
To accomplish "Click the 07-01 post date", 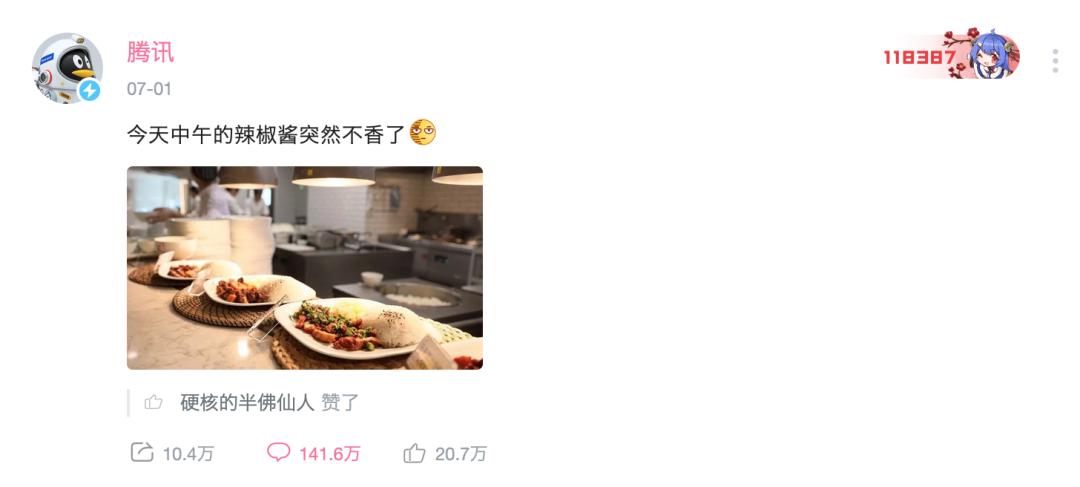I will [149, 89].
